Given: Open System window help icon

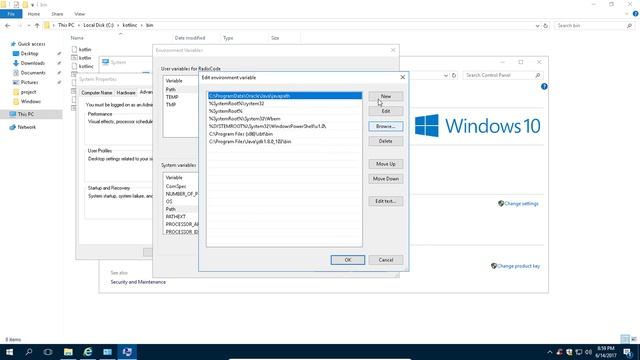Looking at the screenshot, I should click(x=544, y=87).
